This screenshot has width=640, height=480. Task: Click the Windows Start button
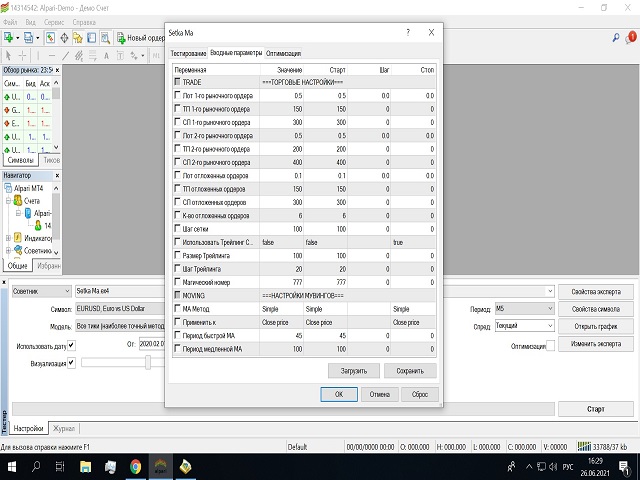[11, 466]
